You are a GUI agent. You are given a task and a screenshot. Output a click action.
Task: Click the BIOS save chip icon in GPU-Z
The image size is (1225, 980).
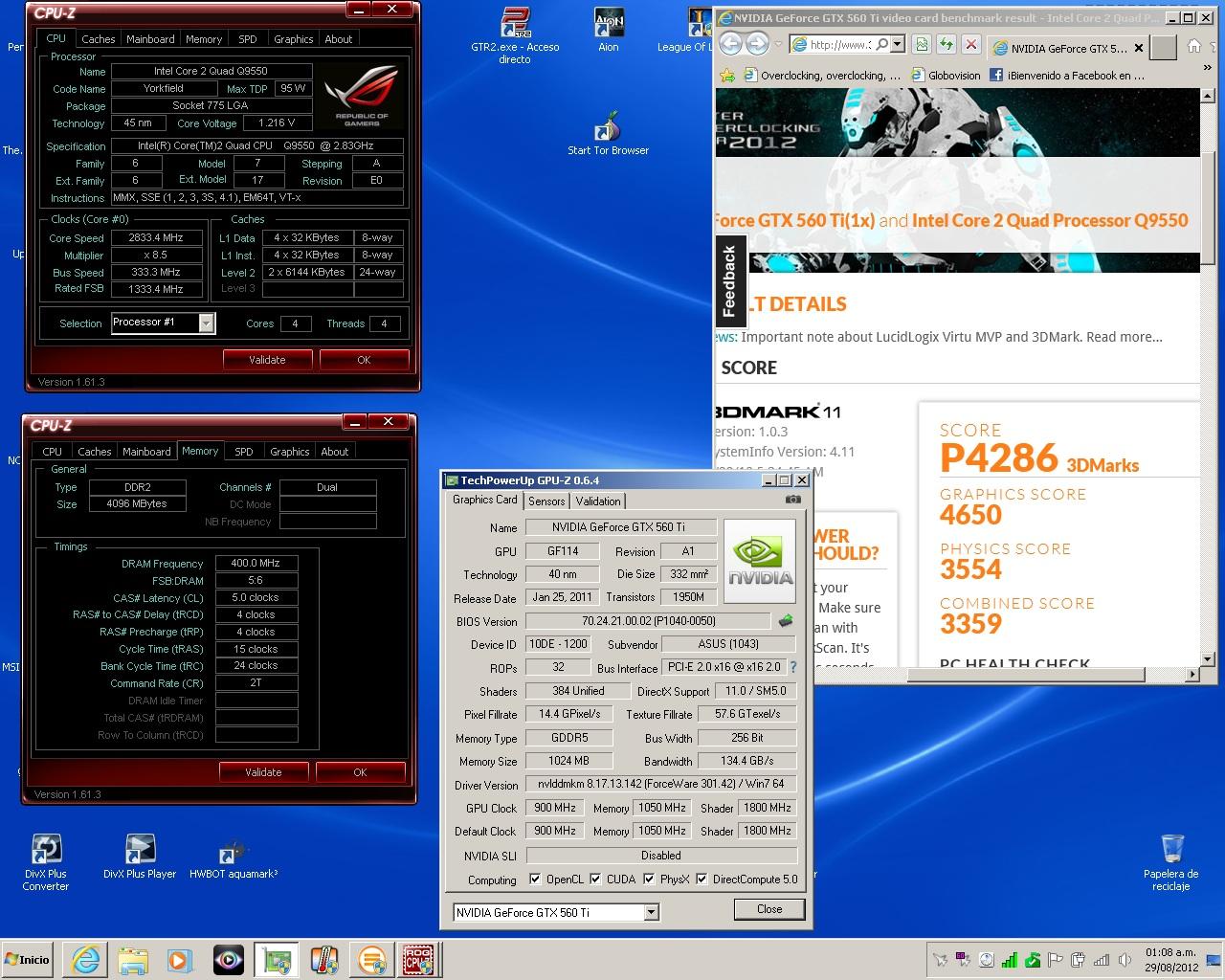(786, 621)
